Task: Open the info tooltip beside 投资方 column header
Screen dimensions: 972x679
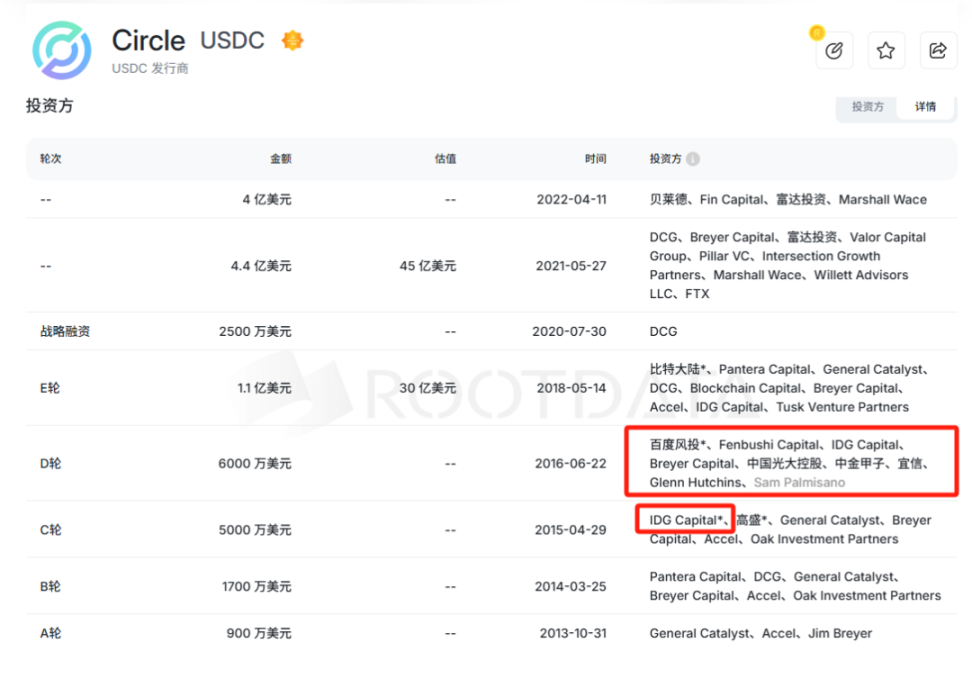Action: tap(691, 158)
